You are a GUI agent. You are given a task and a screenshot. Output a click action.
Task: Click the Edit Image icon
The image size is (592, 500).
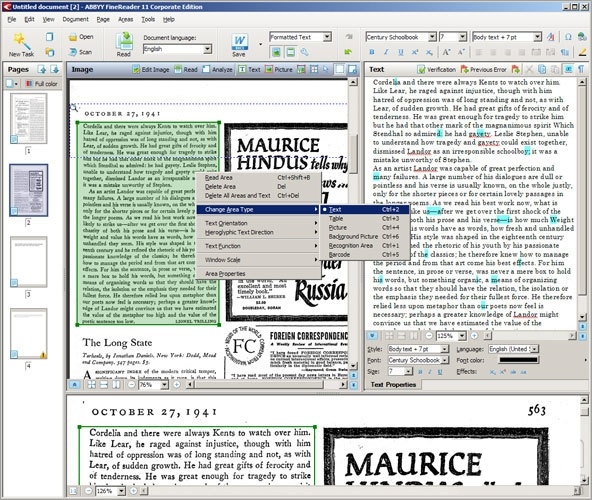tap(136, 69)
